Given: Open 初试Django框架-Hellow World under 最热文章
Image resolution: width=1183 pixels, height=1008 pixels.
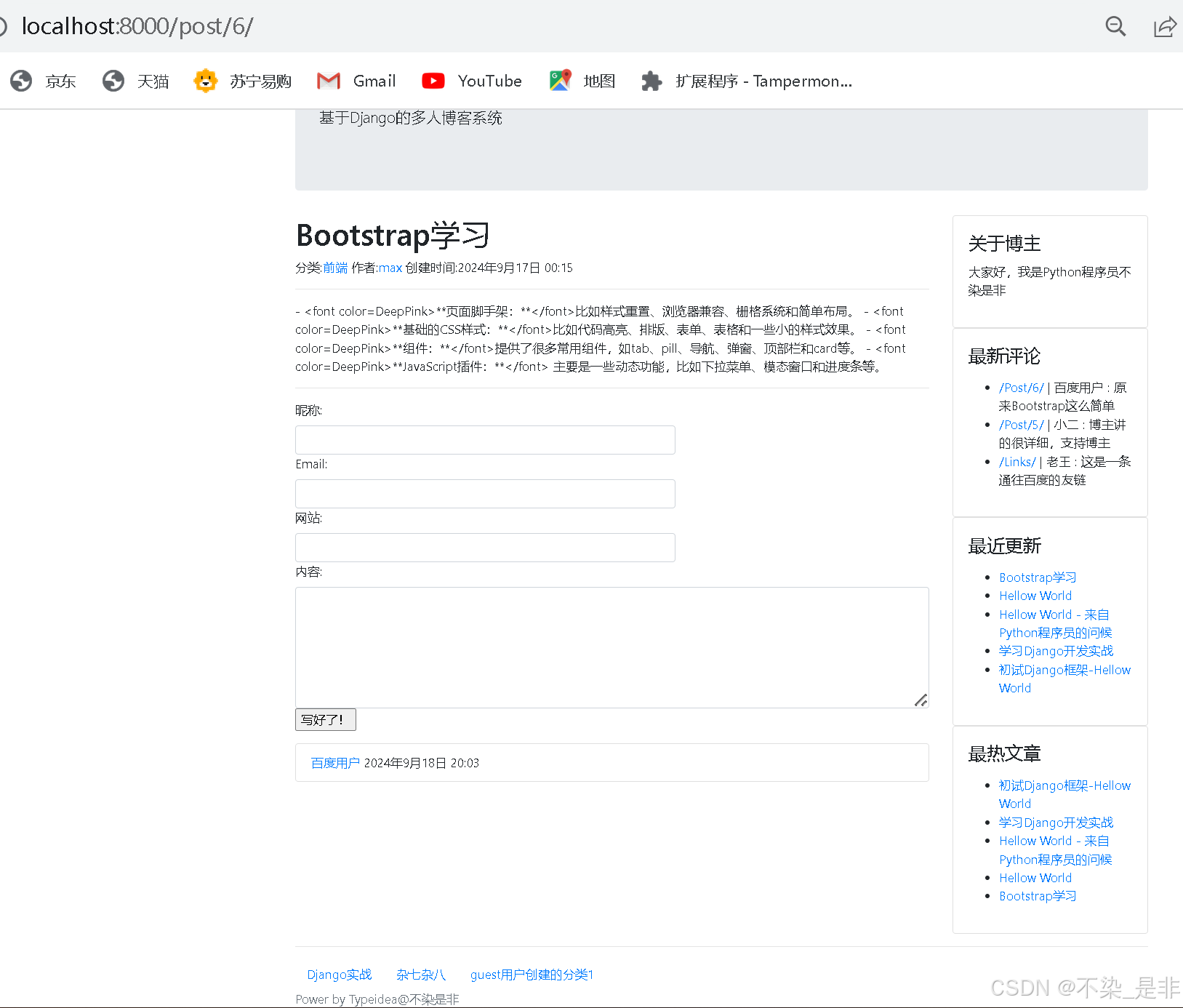Looking at the screenshot, I should click(x=1064, y=794).
